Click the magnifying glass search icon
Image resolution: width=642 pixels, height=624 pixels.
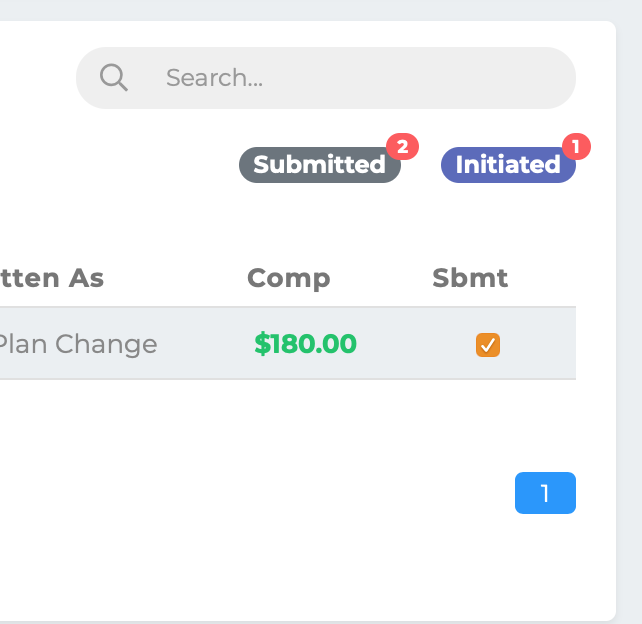point(114,77)
